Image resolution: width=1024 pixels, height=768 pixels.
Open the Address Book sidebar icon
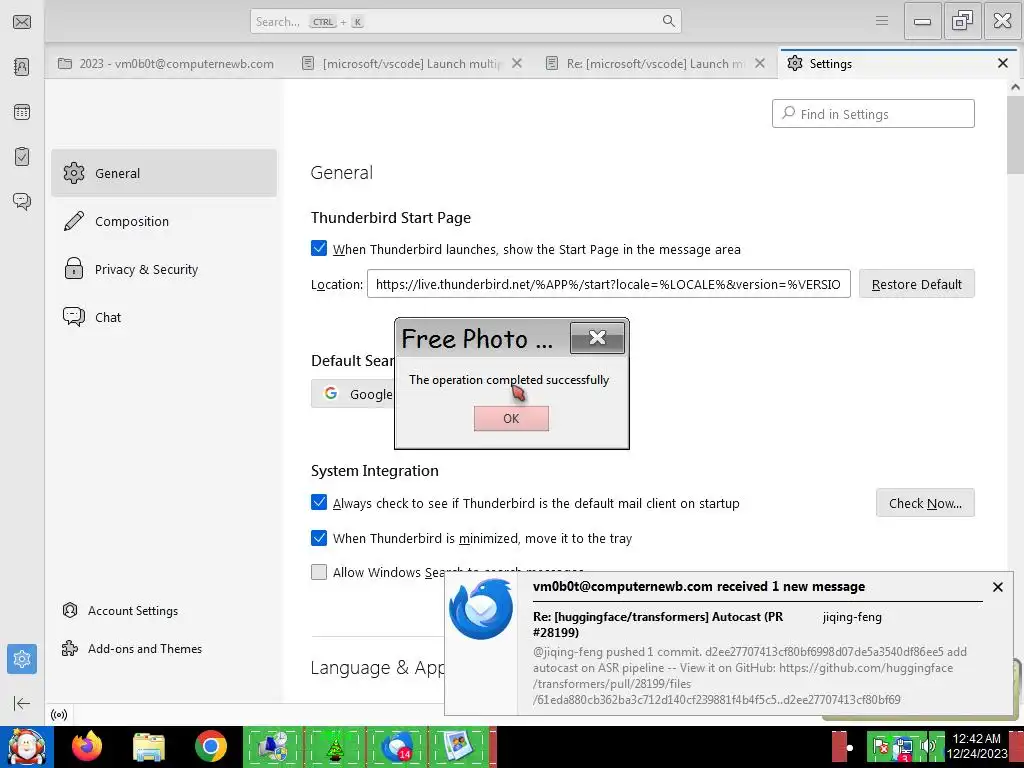[x=22, y=67]
